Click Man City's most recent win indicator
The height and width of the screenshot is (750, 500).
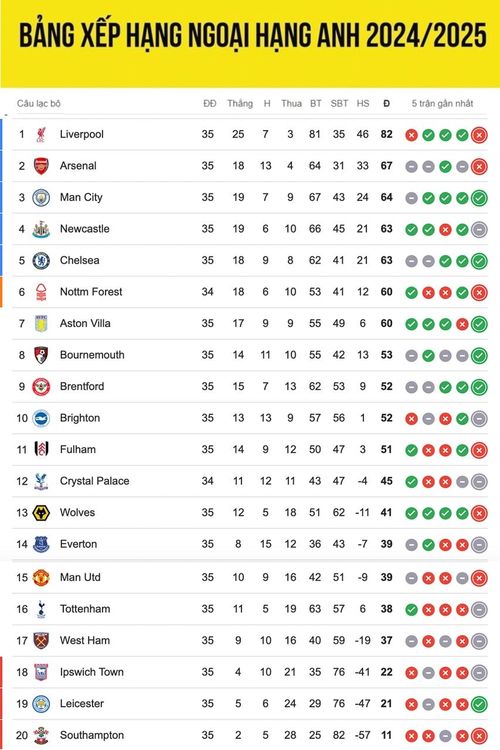pyautogui.click(x=479, y=198)
